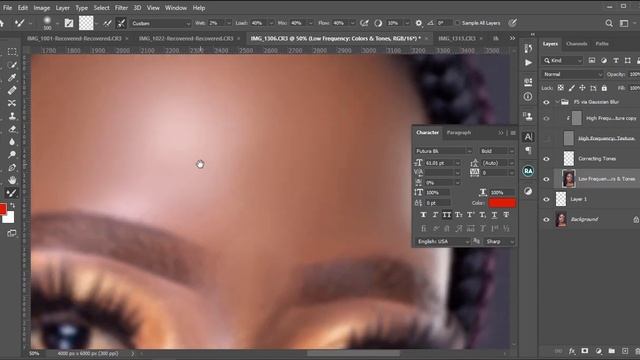Select the Rectangular Marquee tool
Image resolution: width=640 pixels, height=360 pixels.
pyautogui.click(x=12, y=52)
